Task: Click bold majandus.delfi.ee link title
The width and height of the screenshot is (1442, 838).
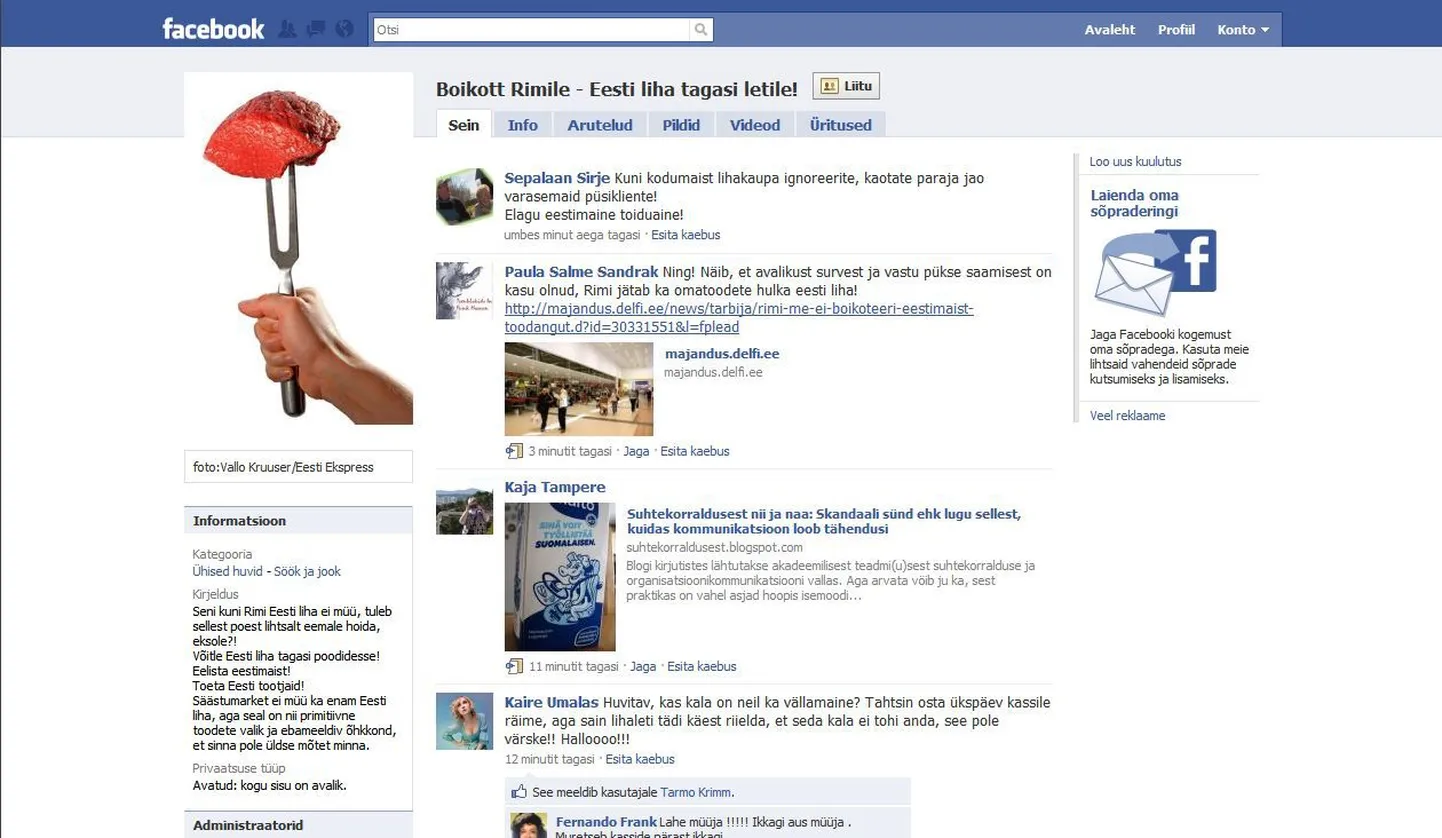Action: [722, 354]
